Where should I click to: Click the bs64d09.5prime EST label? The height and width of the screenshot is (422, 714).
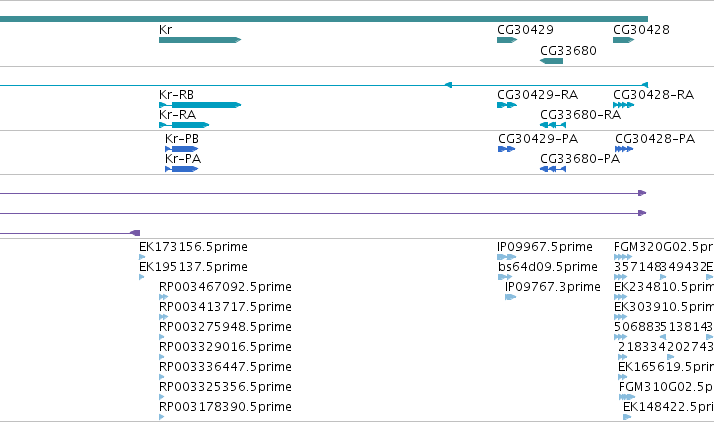pos(548,267)
